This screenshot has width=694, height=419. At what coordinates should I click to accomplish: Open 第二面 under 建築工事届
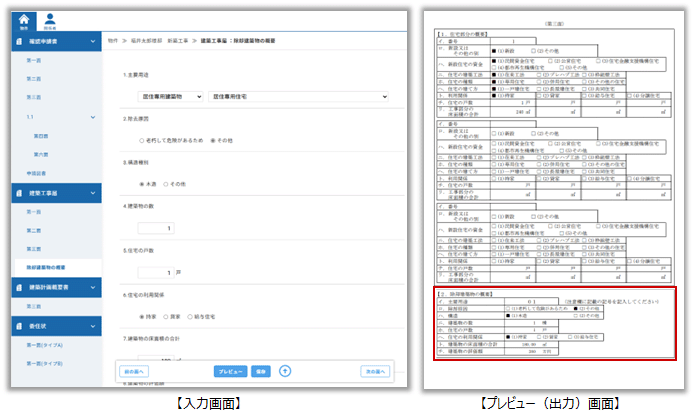[34, 231]
